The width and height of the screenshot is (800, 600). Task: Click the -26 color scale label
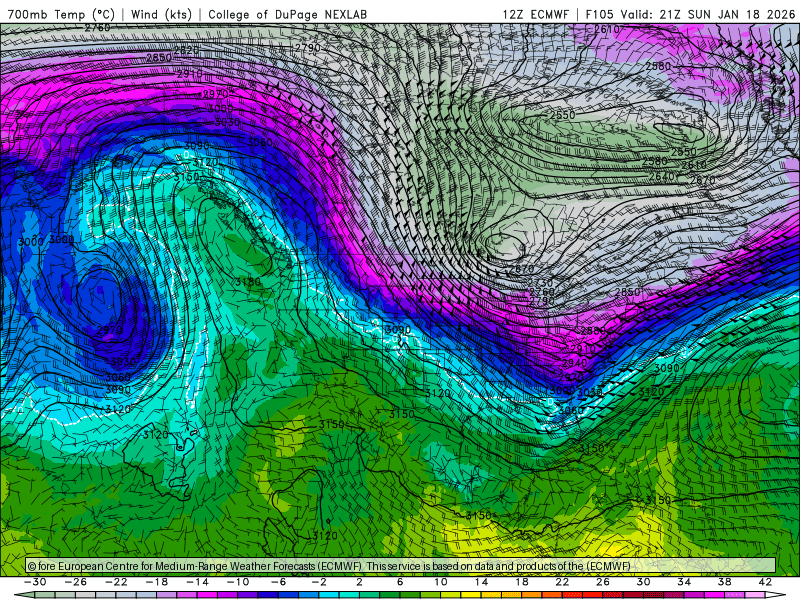[76, 582]
